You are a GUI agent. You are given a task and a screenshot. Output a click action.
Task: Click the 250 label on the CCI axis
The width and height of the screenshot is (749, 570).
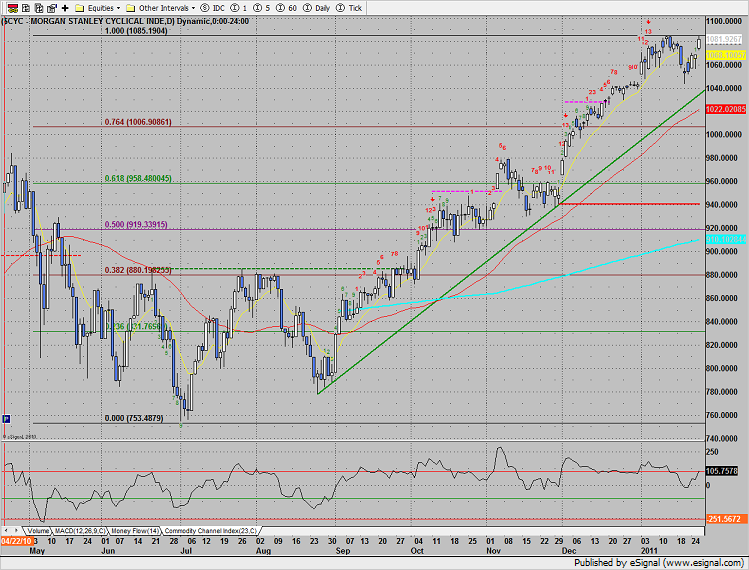[712, 452]
